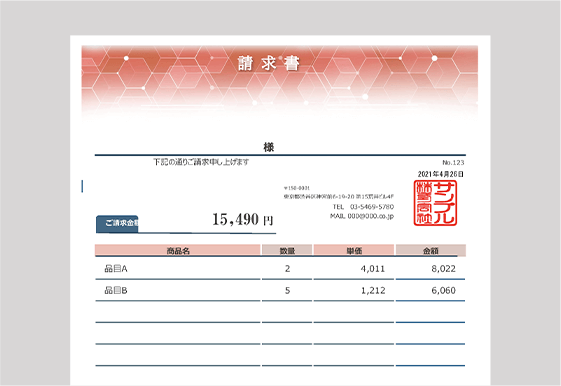Screen dimensions: 561x386
Task: Click the 商品名 column header
Action: [178, 250]
